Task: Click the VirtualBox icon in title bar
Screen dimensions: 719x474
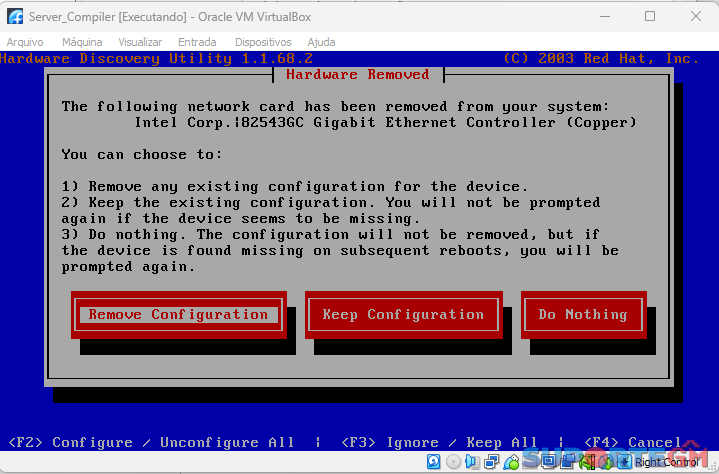Action: coord(15,16)
